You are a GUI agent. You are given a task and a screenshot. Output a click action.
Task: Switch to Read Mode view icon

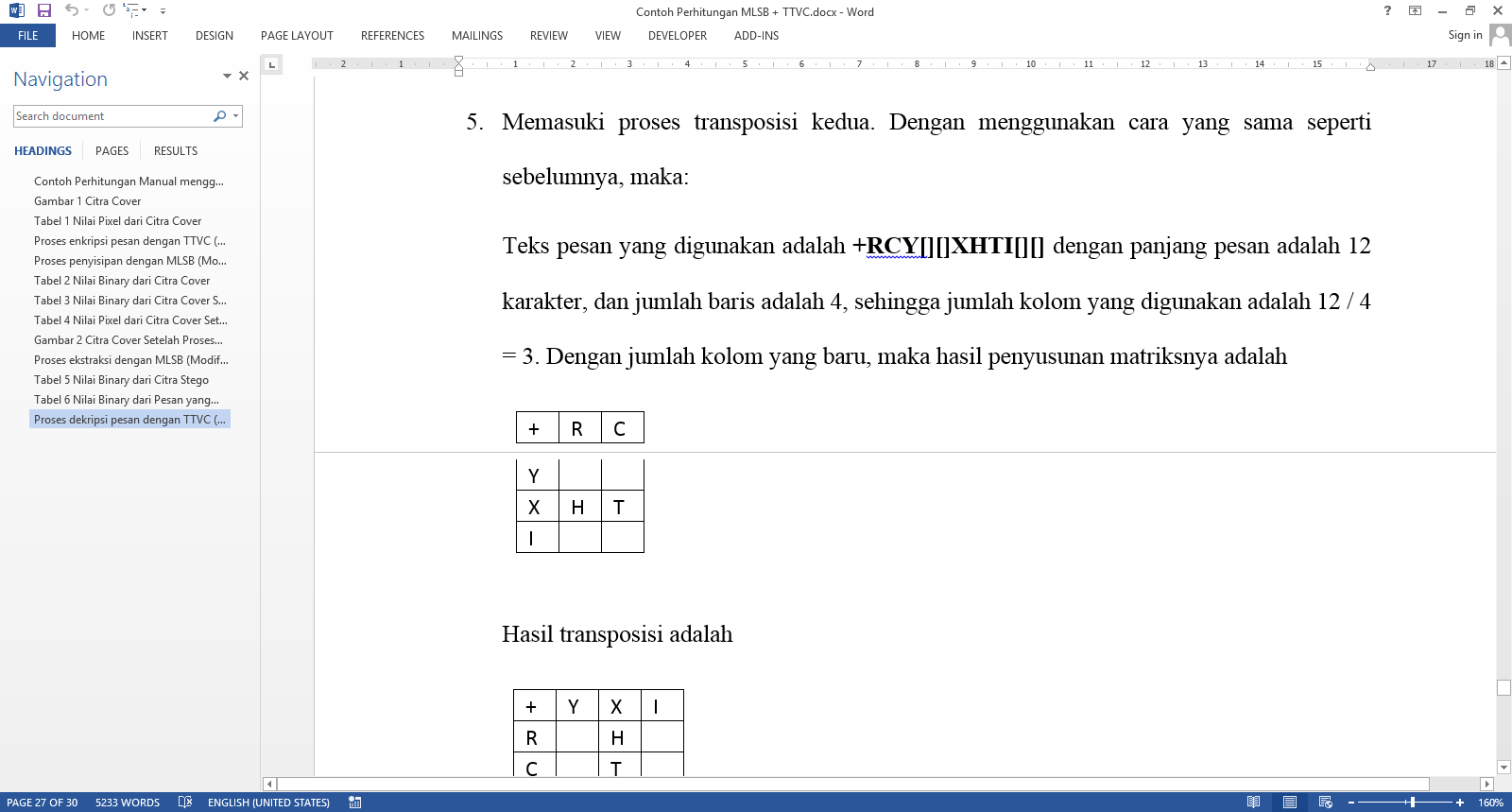tap(1253, 802)
